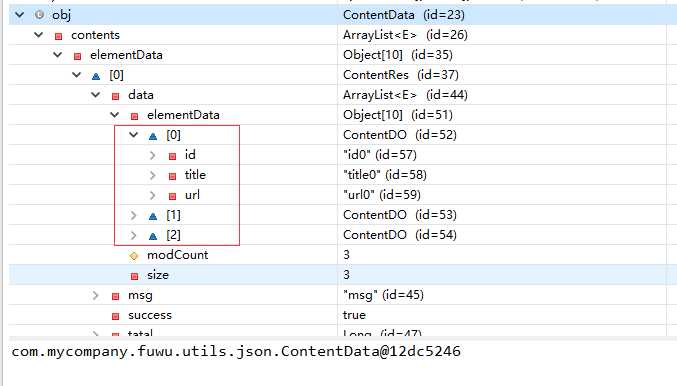Viewport: 677px width, 386px height.
Task: Click the red field icon beside title
Action: pos(172,176)
